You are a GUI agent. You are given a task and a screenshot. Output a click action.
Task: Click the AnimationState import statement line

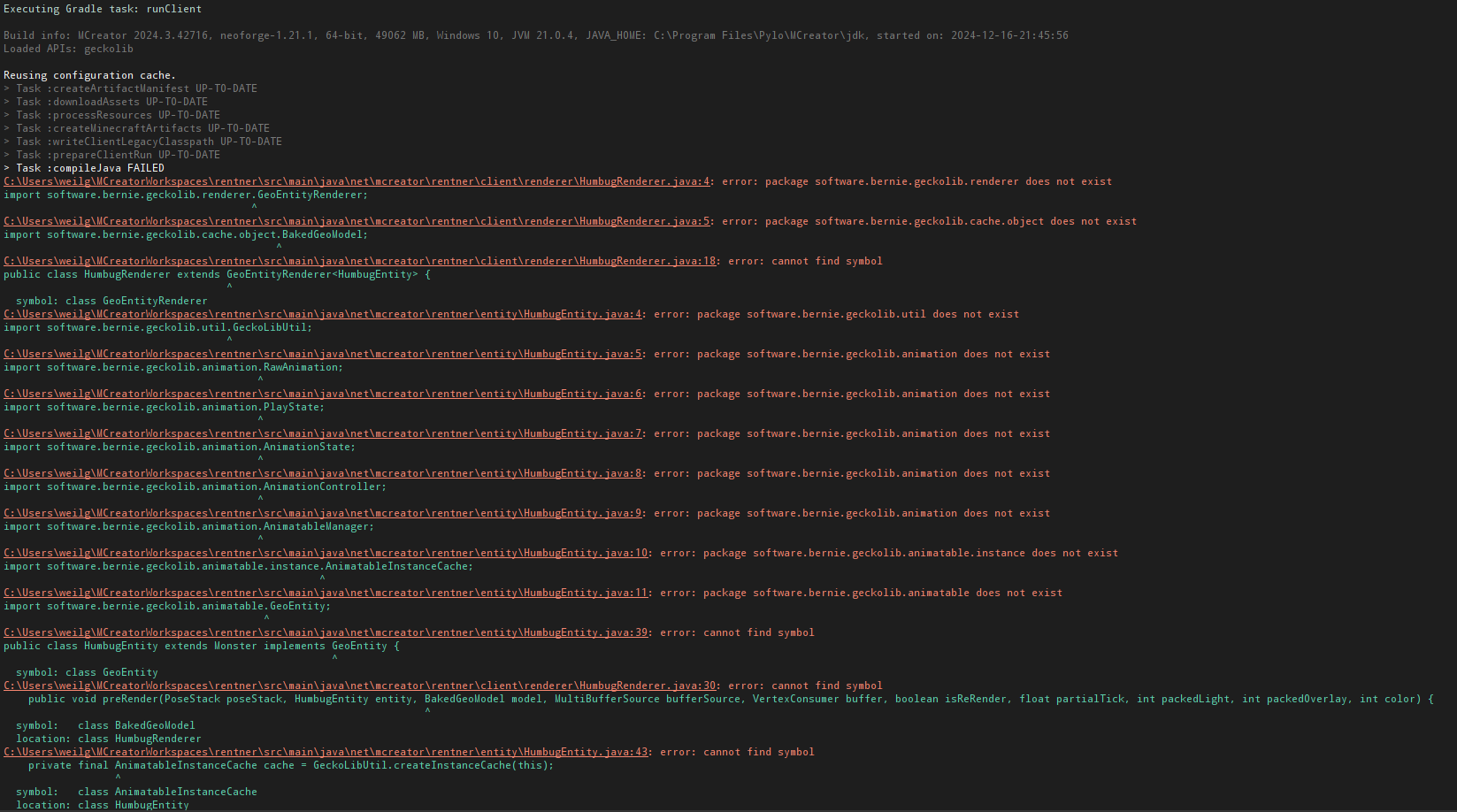(180, 447)
